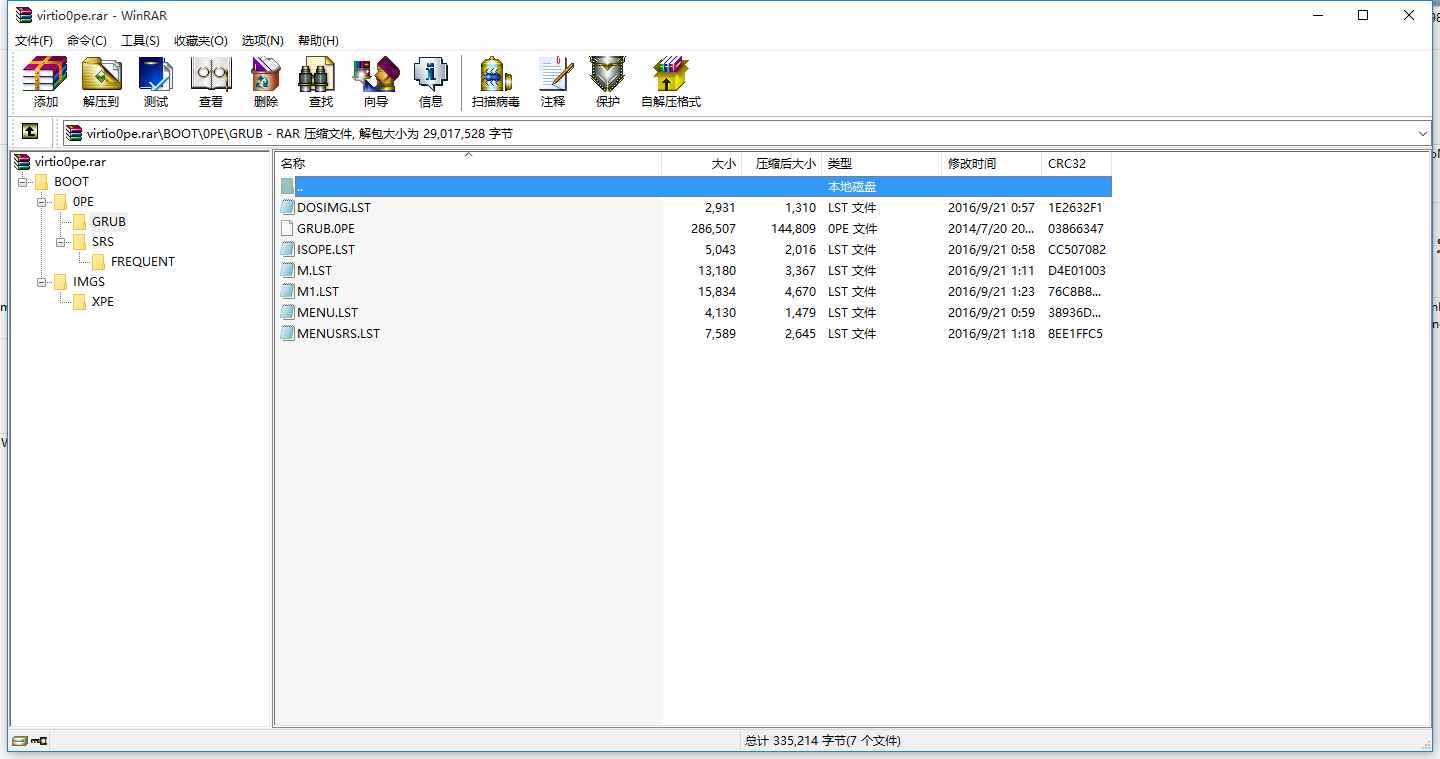
Task: Click the 0PE 文件 type cell
Action: click(852, 229)
